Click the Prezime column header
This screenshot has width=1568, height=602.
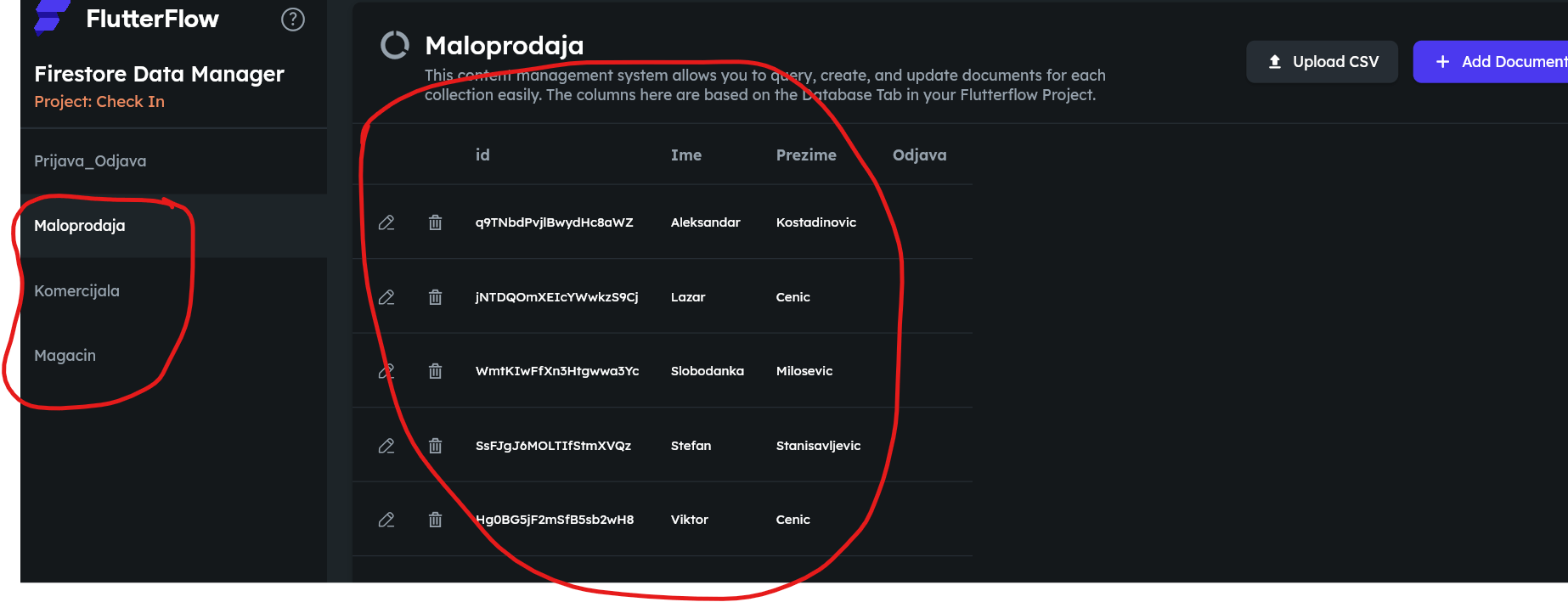[x=806, y=155]
